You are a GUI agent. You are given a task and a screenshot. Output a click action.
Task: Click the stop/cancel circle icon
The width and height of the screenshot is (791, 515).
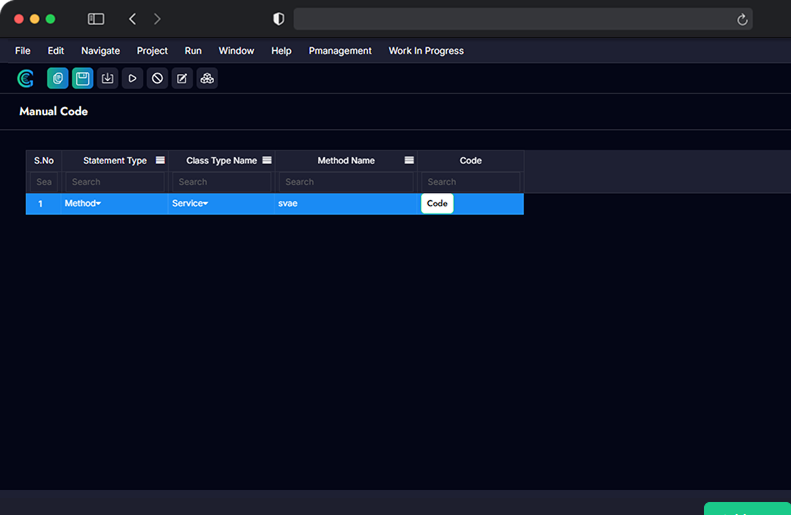point(157,78)
